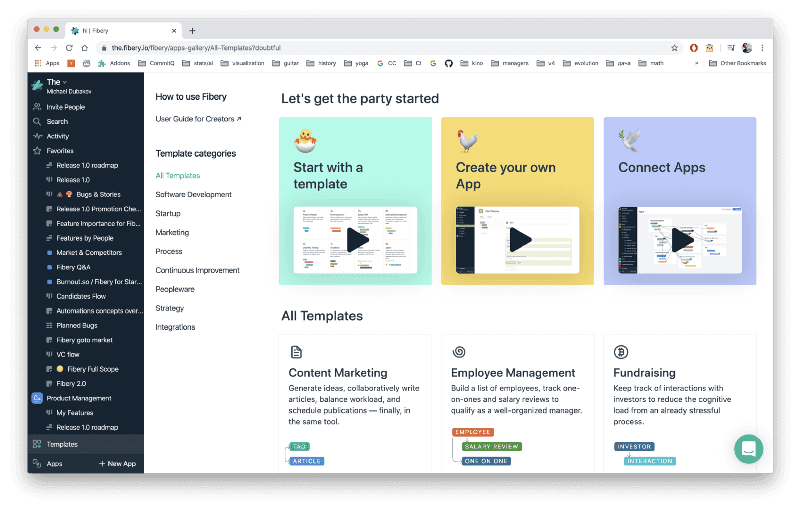
Task: Select the Startup category
Action: coord(168,213)
